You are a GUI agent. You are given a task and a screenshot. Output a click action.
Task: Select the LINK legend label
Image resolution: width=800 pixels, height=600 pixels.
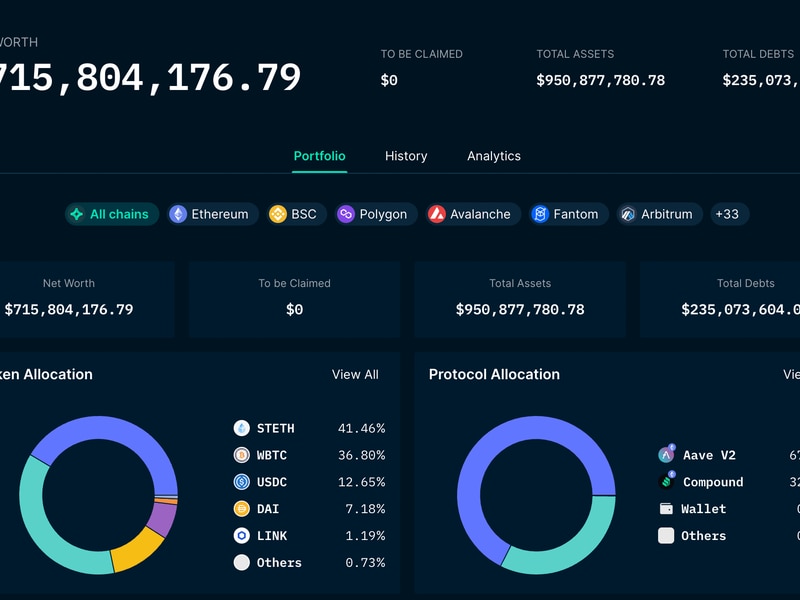(x=272, y=536)
